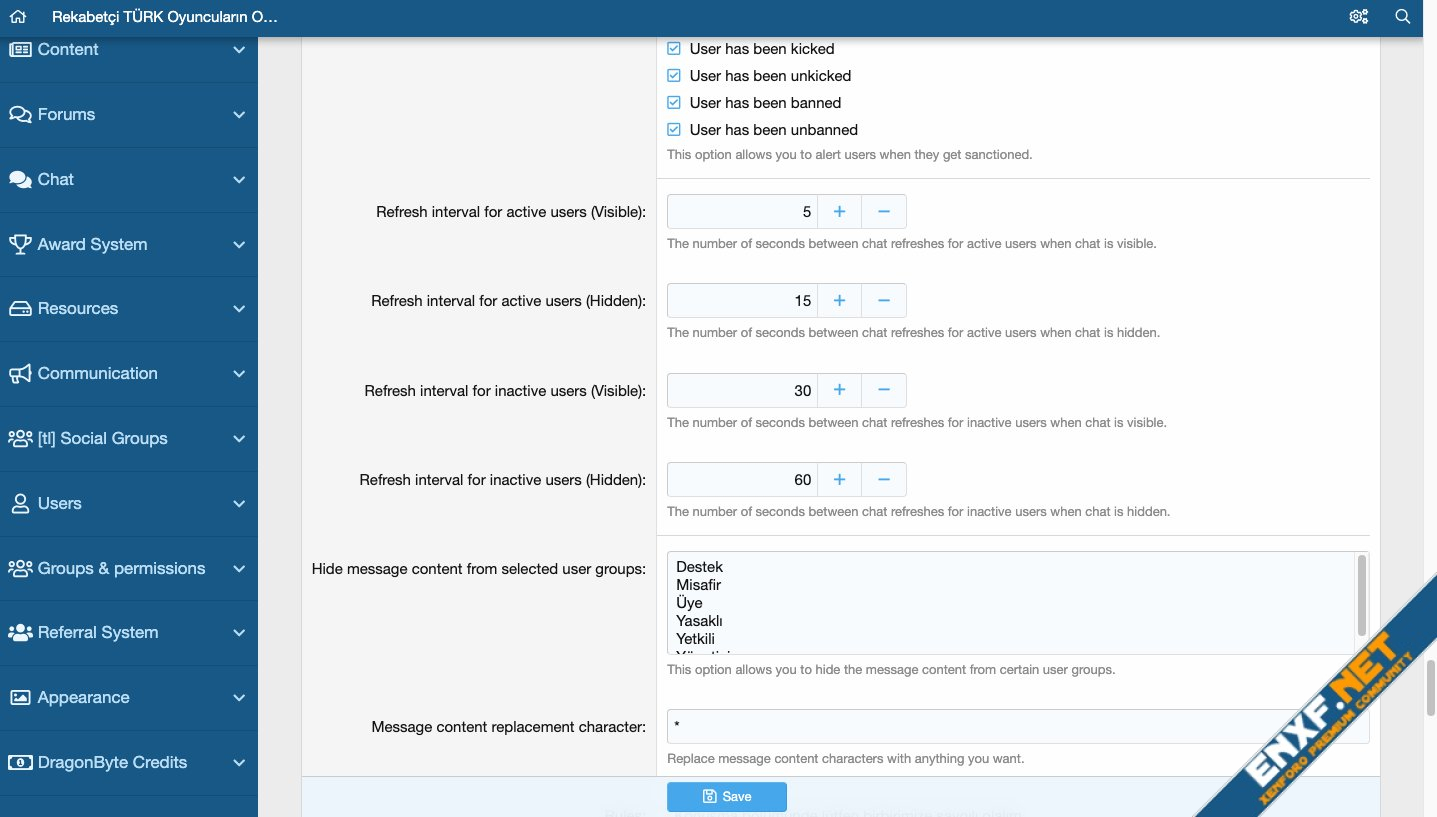Focus the message content replacement character field

click(1018, 726)
